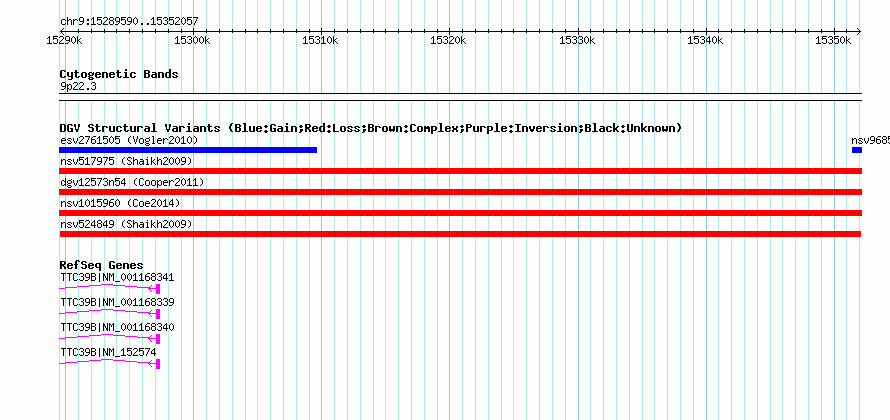This screenshot has width=890, height=420.
Task: Click the 15350k ruler tick label
Action: click(x=834, y=41)
